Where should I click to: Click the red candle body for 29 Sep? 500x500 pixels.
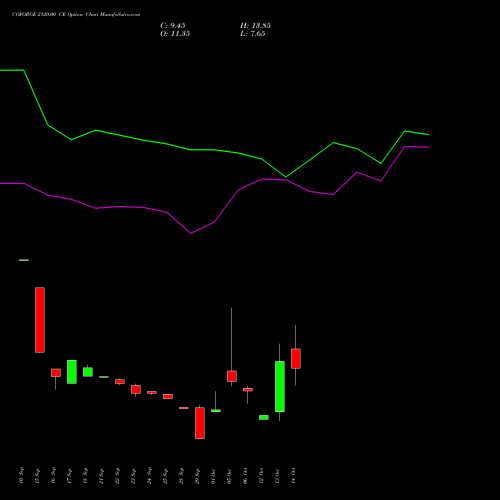coord(200,423)
